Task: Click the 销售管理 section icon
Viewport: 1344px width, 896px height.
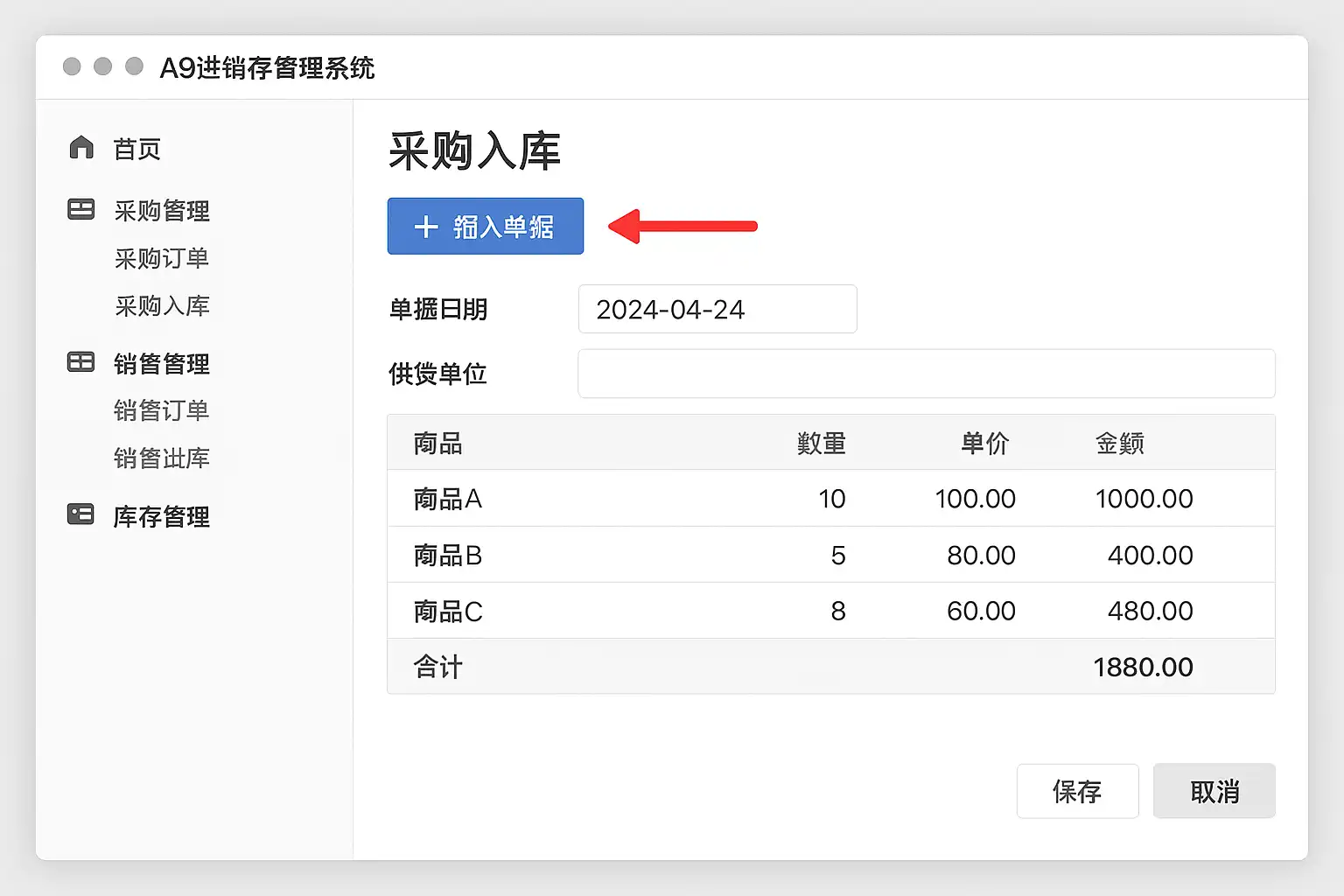Action: coord(81,362)
